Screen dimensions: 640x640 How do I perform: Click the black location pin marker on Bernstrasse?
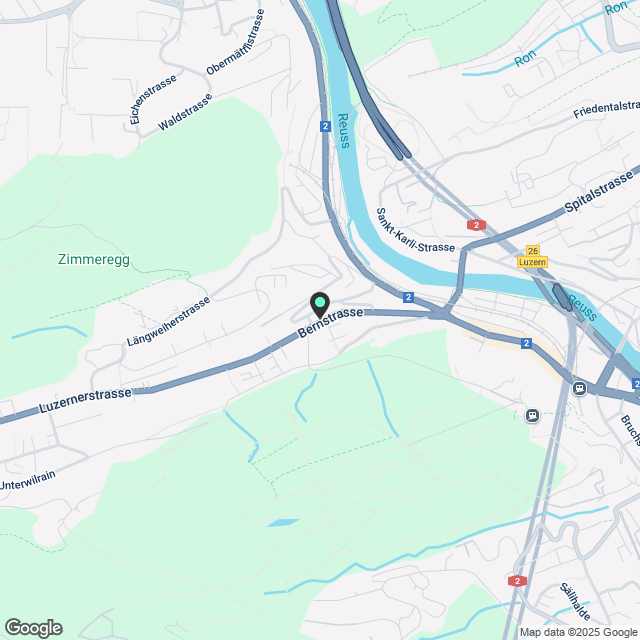320,305
